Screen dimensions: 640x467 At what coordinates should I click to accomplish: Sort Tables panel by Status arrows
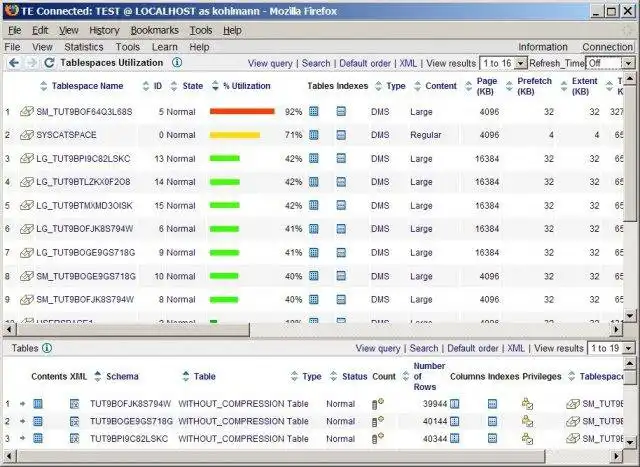333,376
